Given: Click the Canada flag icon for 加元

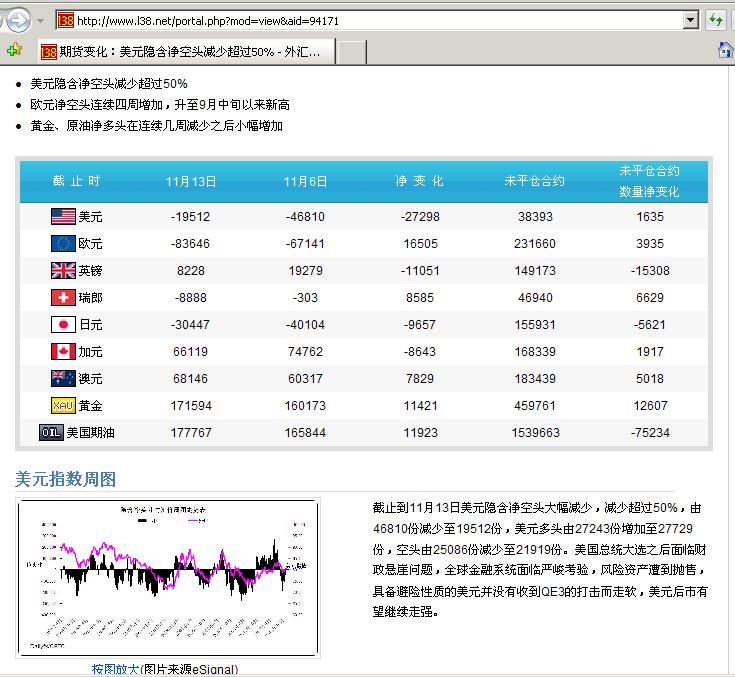Looking at the screenshot, I should pyautogui.click(x=63, y=351).
